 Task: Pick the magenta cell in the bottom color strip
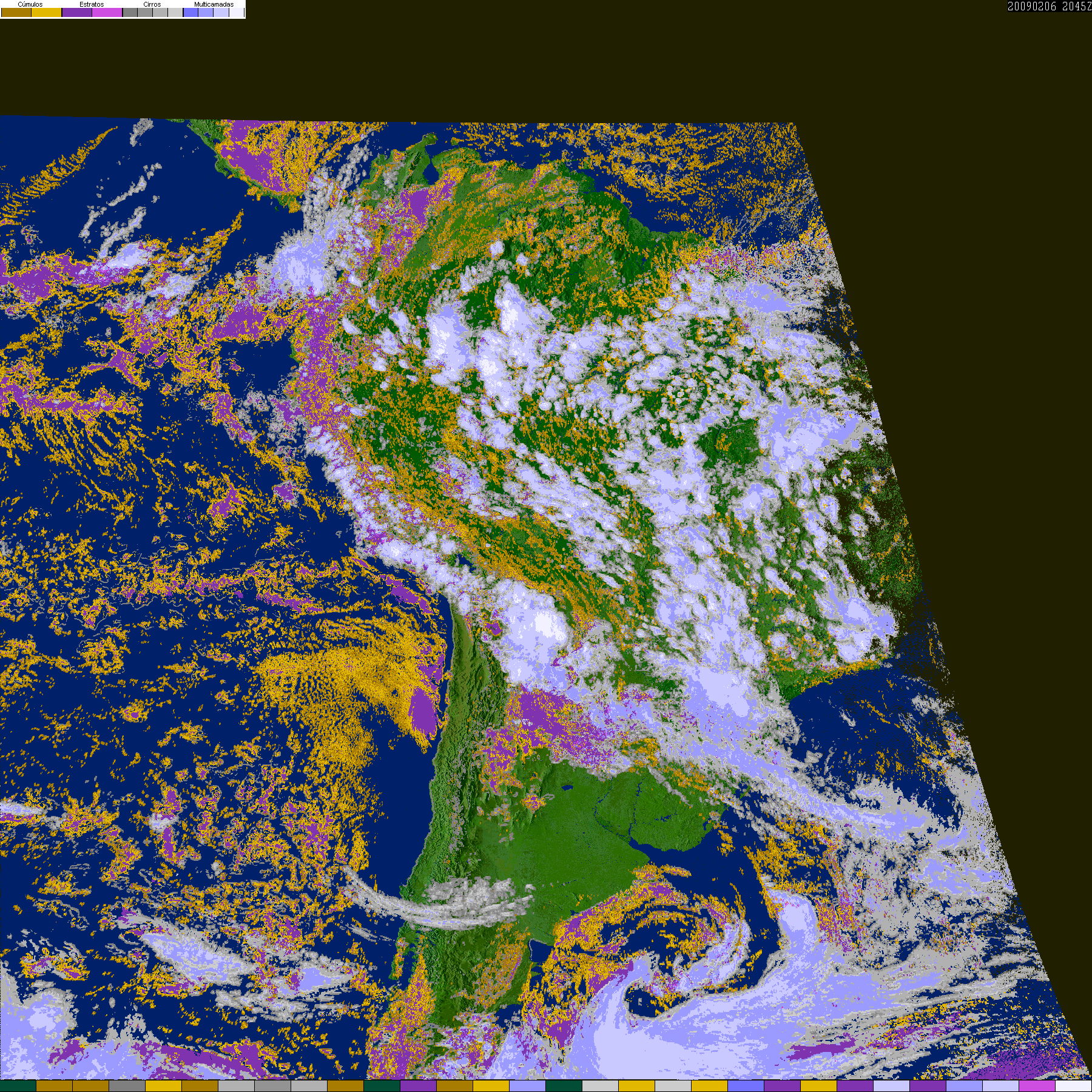coord(1037,1086)
